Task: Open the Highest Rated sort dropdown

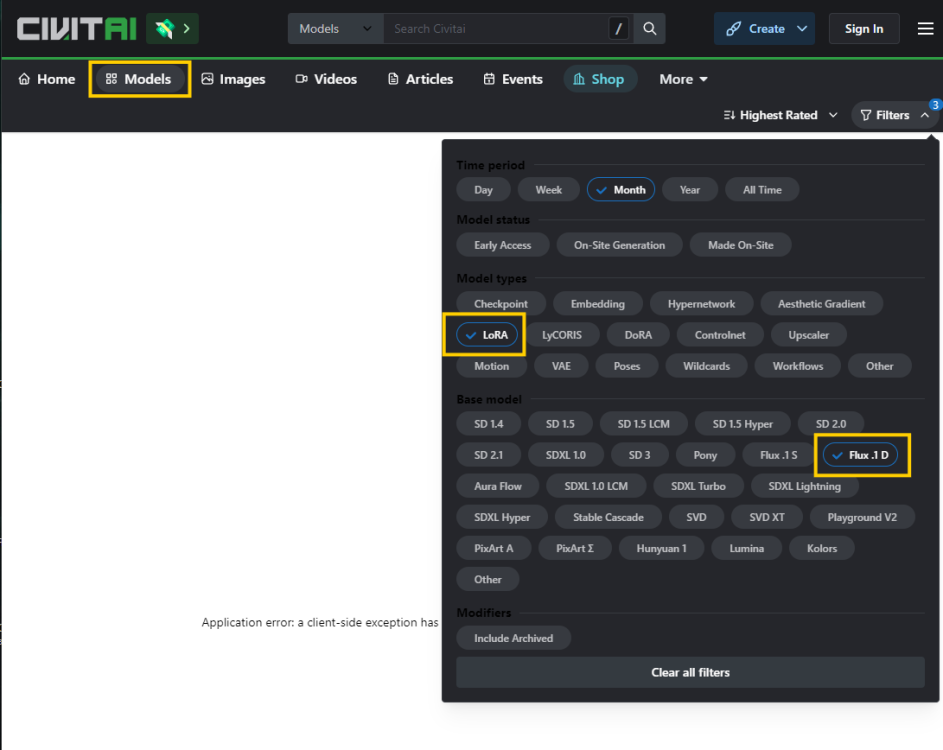Action: [780, 115]
